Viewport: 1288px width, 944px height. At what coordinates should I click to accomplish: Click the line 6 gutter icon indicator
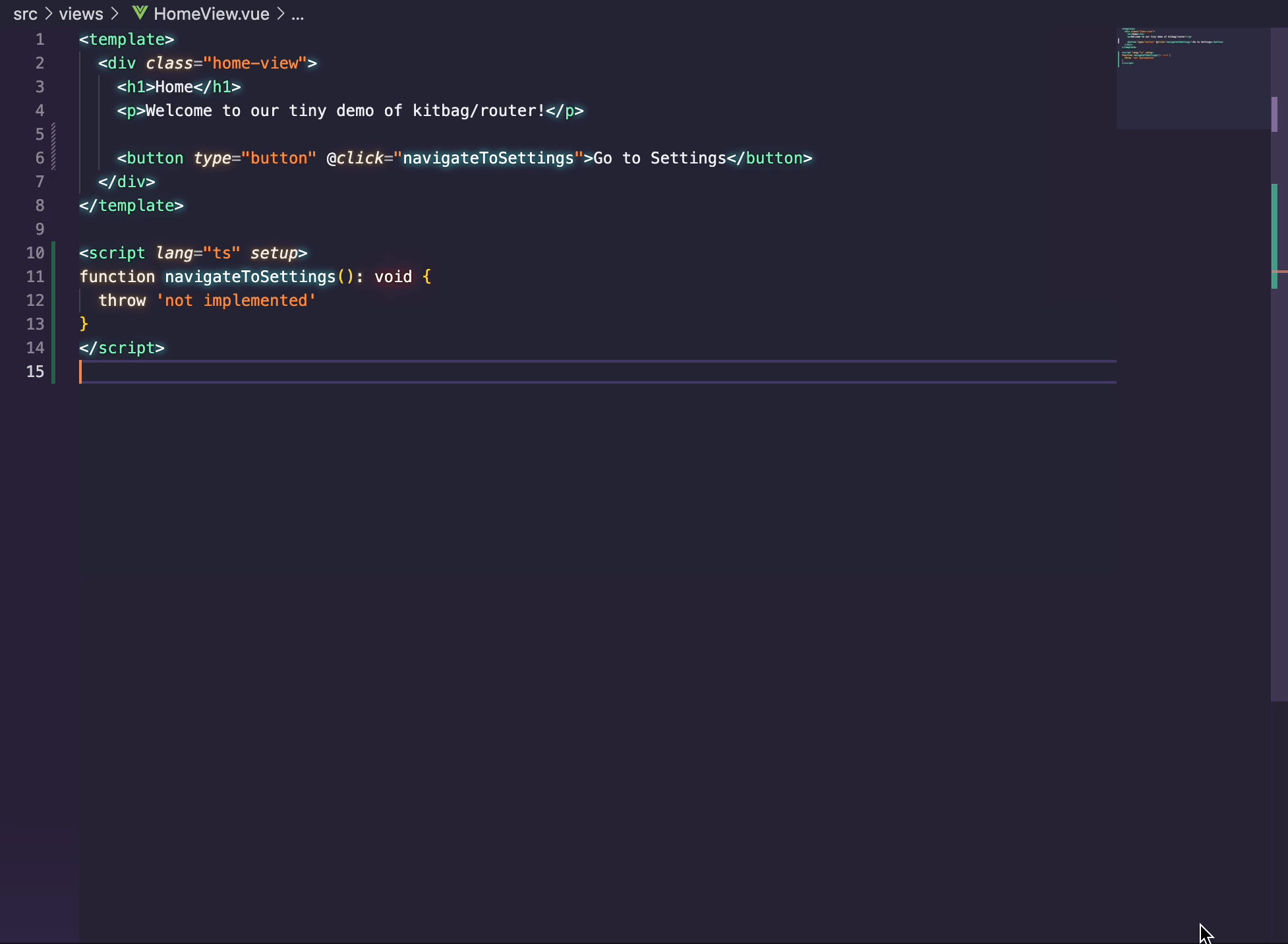[x=52, y=158]
